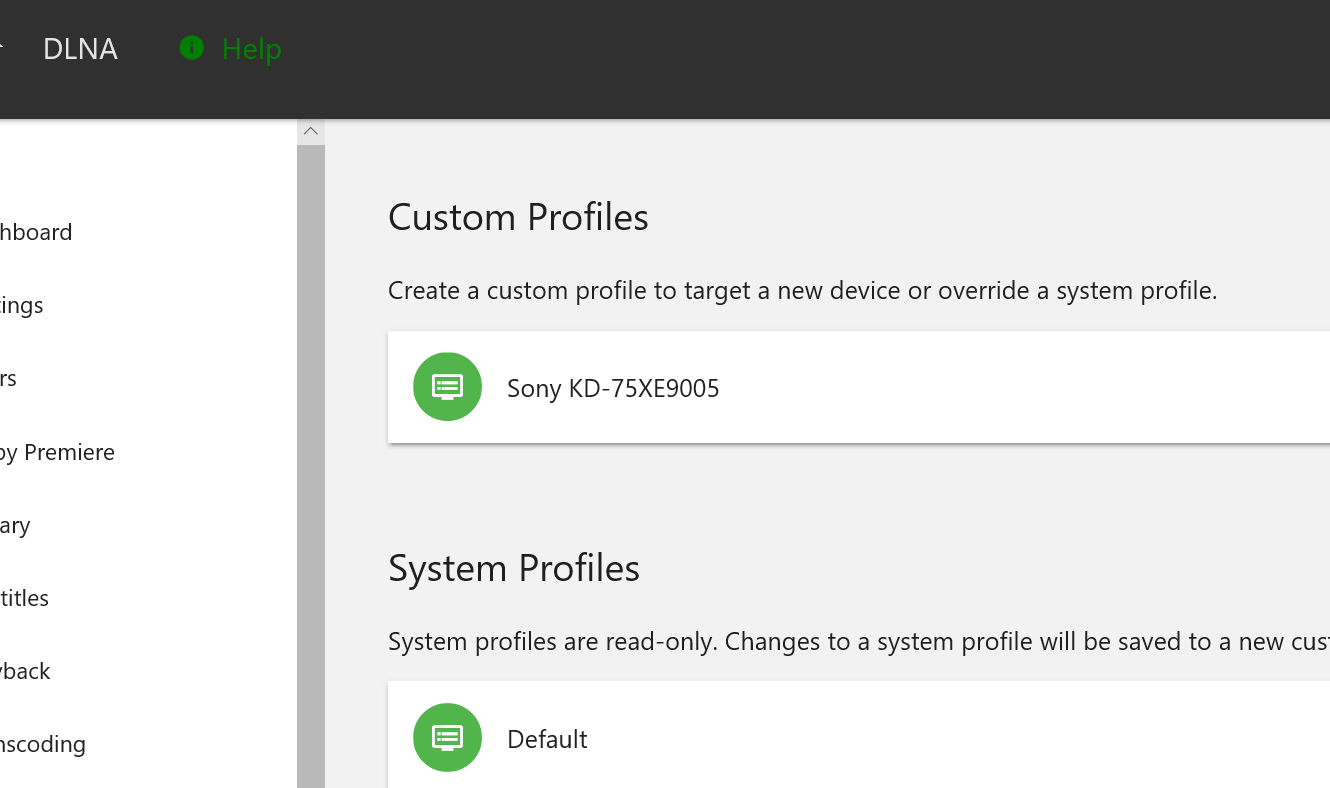Go to Dashboard in the sidebar

[36, 232]
